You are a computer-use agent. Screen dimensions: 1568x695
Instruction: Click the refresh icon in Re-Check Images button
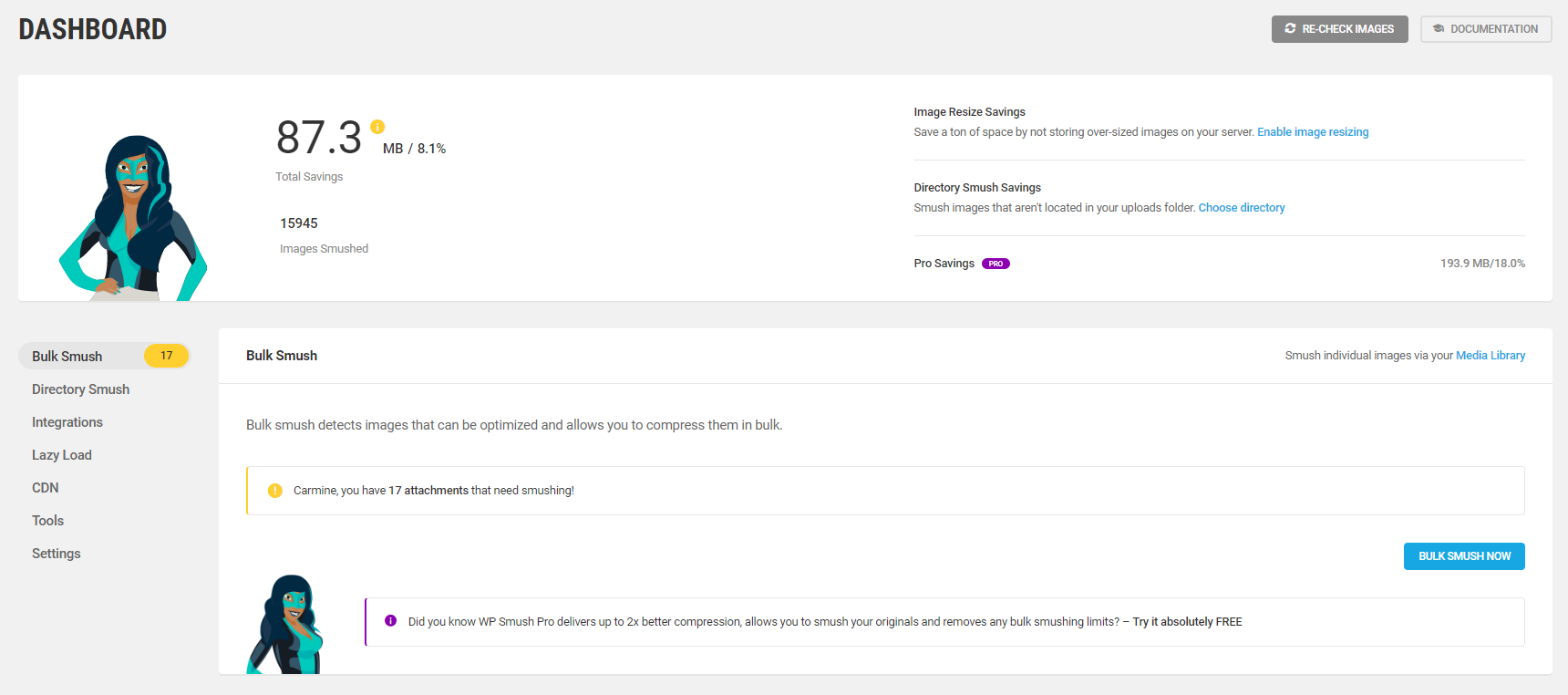1290,28
